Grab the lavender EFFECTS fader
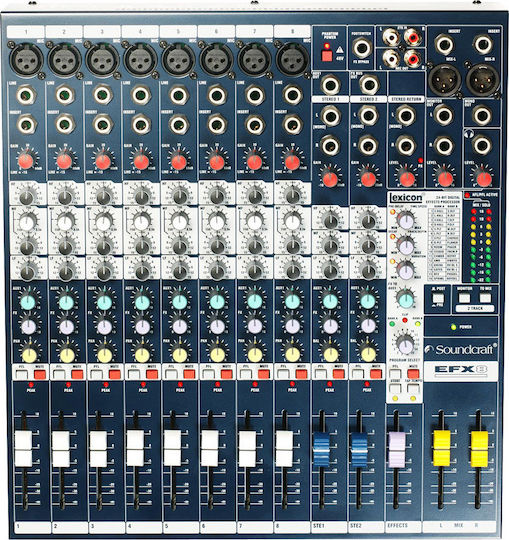 [x=397, y=450]
